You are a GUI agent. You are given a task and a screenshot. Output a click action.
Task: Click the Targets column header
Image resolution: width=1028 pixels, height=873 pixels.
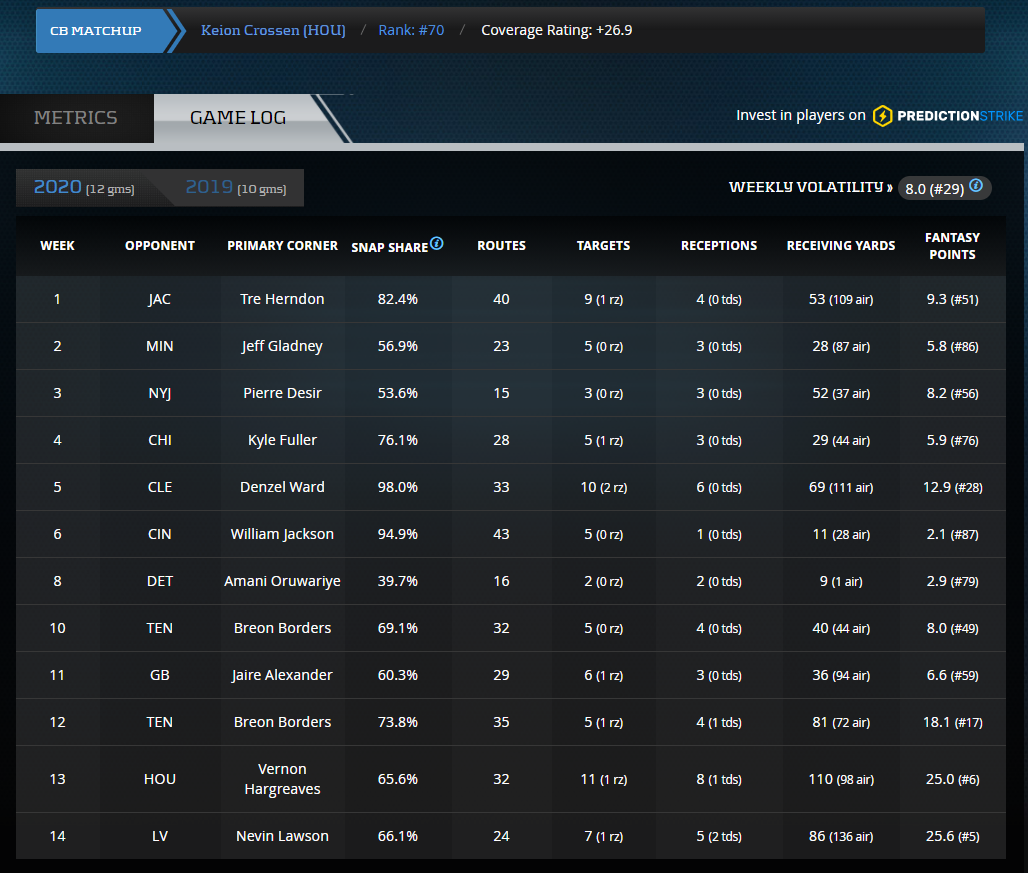coord(603,246)
